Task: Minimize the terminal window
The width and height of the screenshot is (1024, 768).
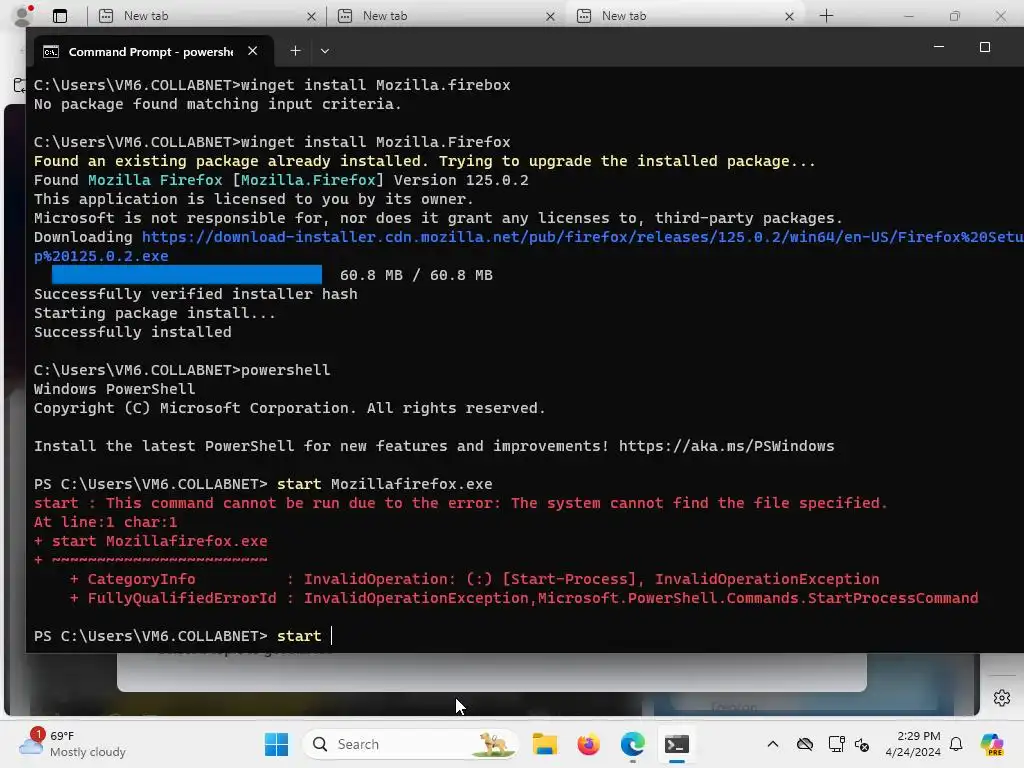Action: coord(939,47)
